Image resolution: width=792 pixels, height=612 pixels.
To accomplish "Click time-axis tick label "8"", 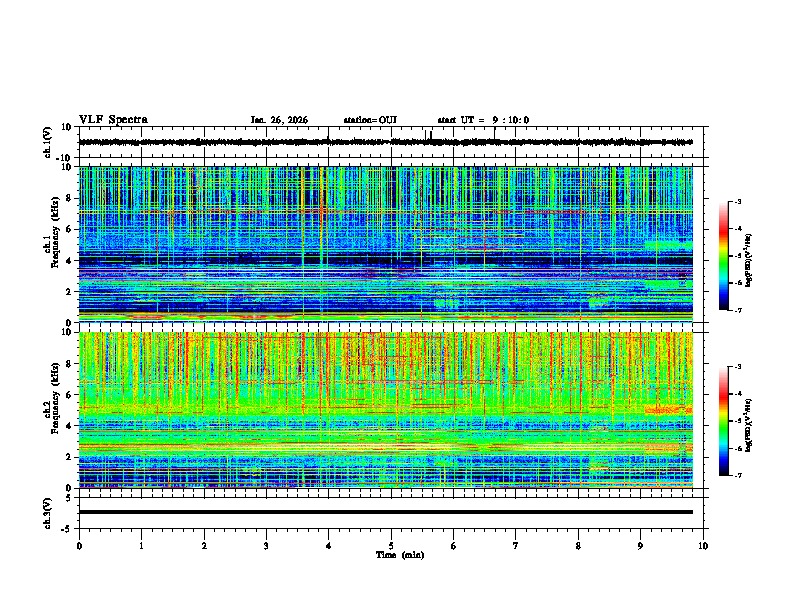I will pos(578,546).
